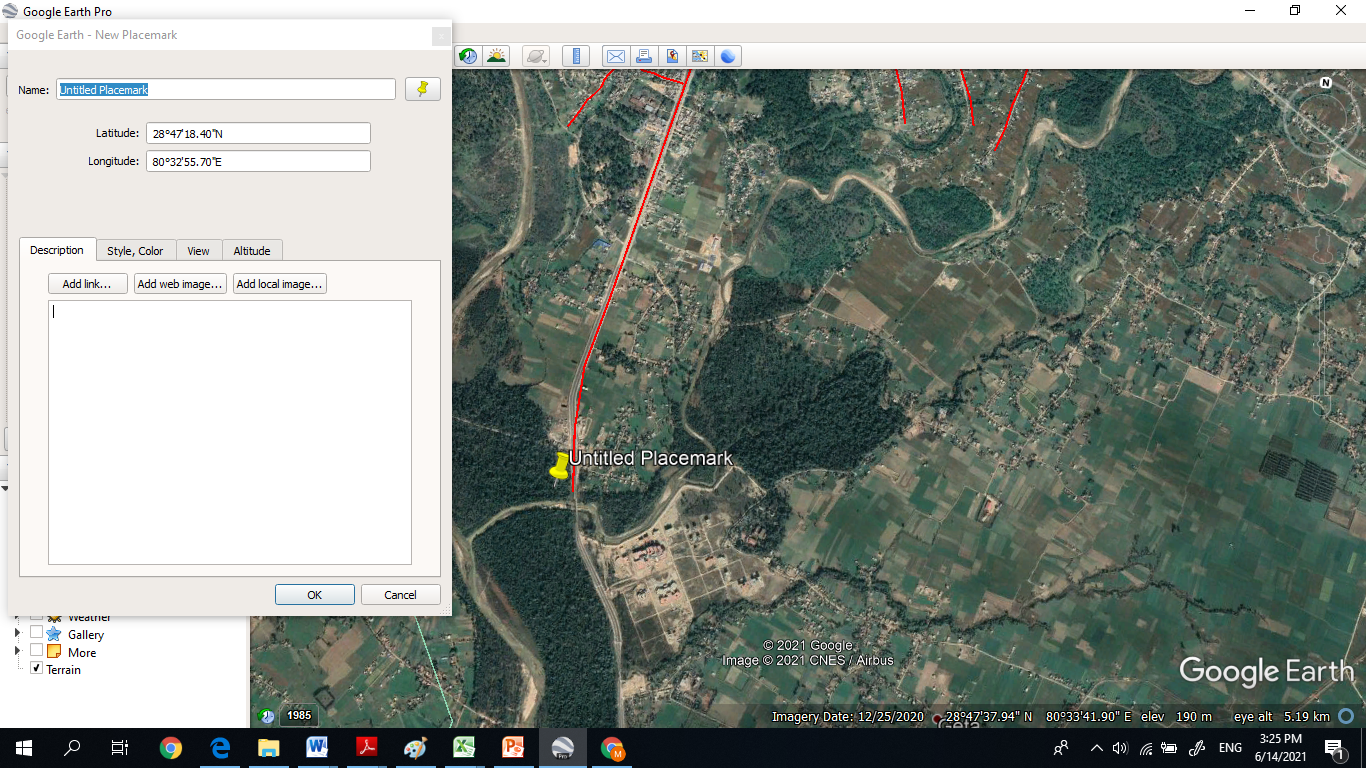Show hidden system tray icons chevron
Image resolution: width=1366 pixels, height=768 pixels.
point(1097,748)
